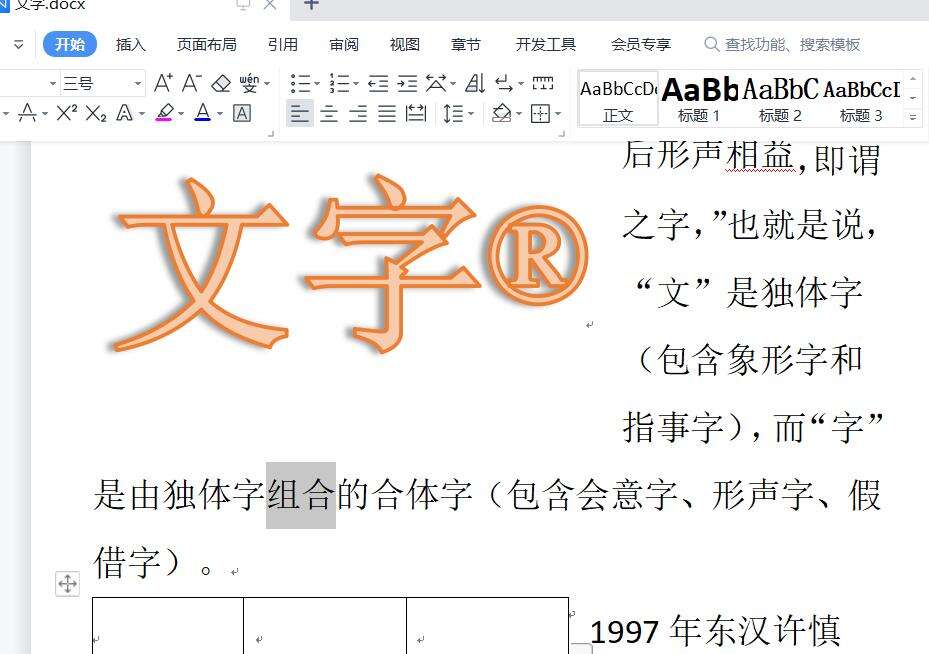Align text right
The height and width of the screenshot is (654, 929).
[x=358, y=113]
